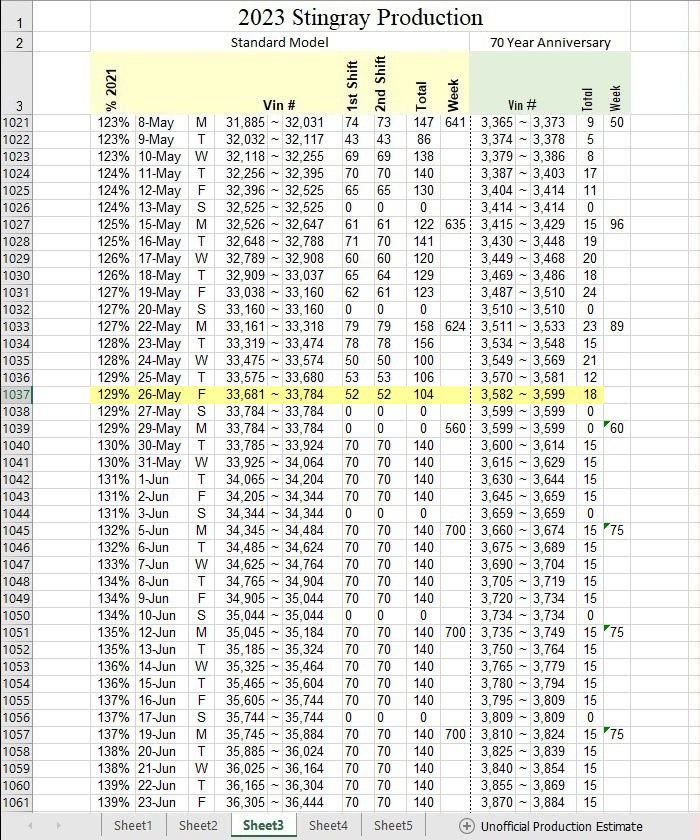Viewport: 700px width, 840px height.
Task: Click comment indicator on row 1051 Week cell
Action: (606, 627)
